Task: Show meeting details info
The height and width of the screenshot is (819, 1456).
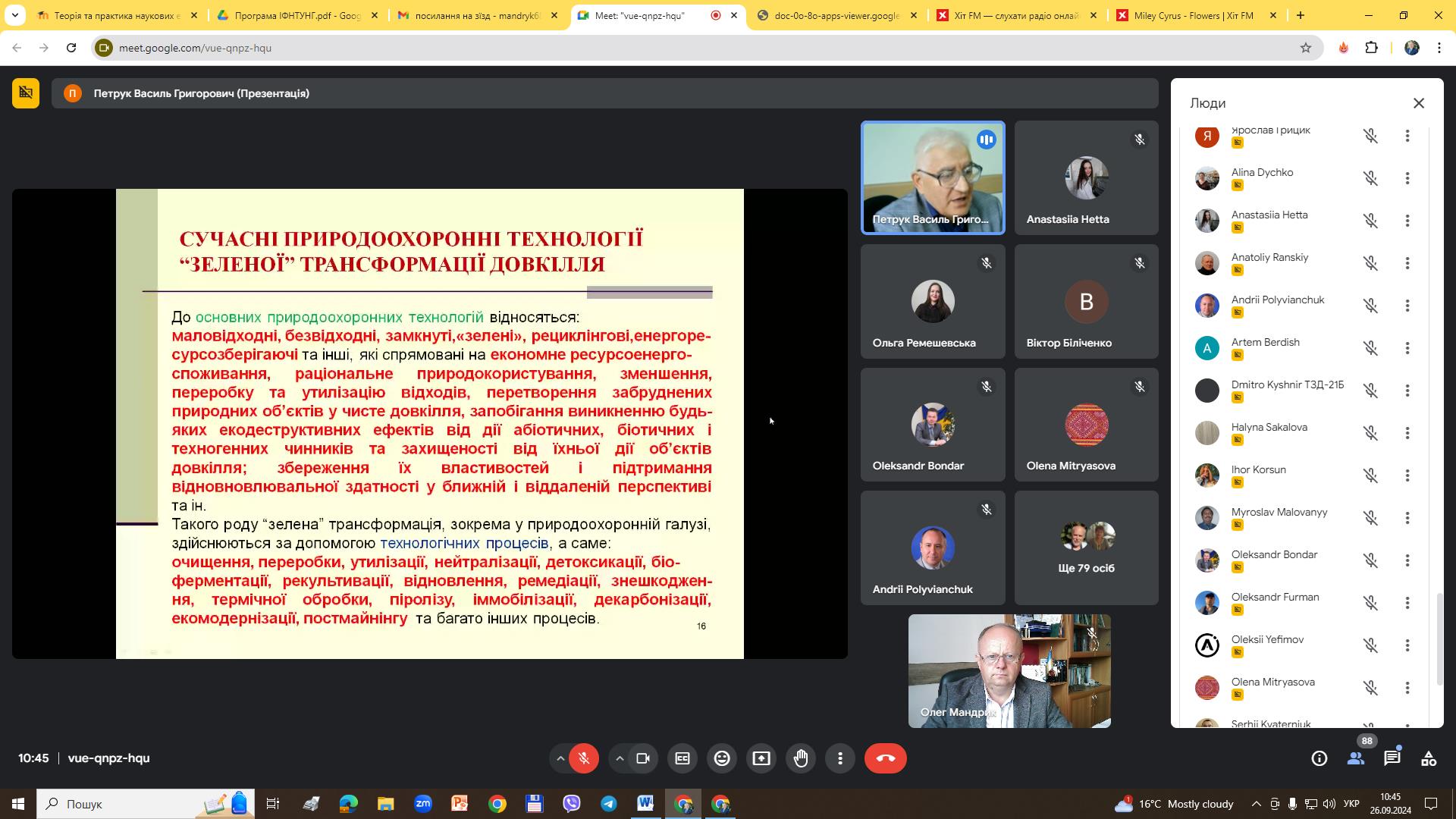Action: (x=1319, y=758)
